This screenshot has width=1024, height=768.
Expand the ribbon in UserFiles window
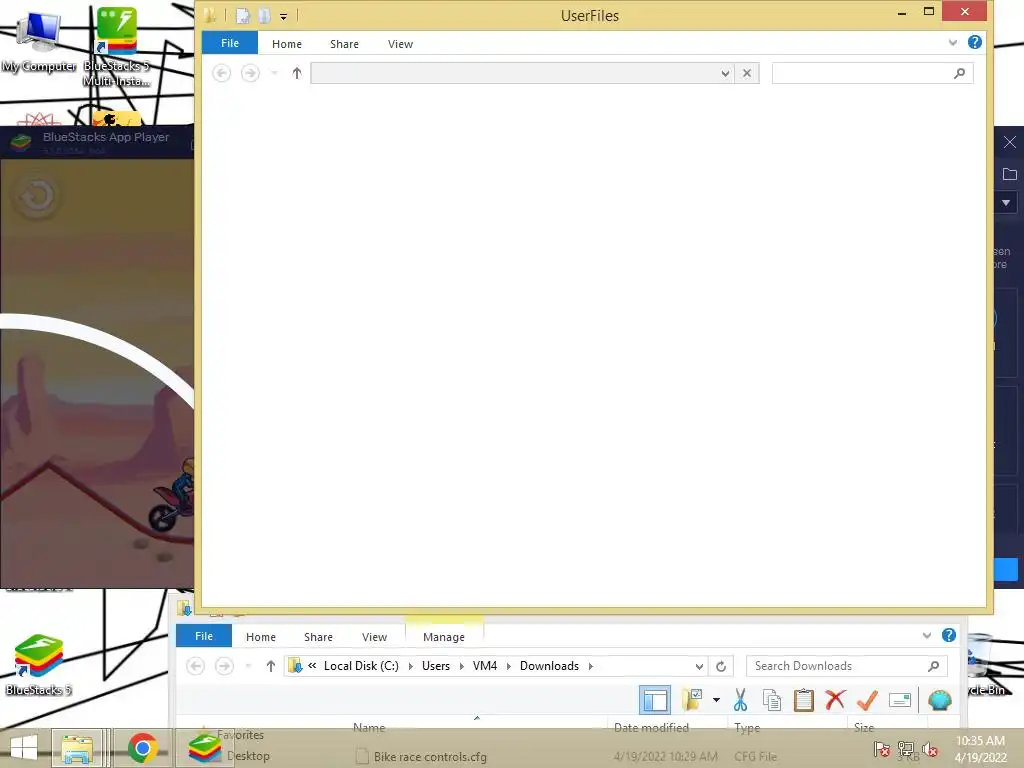tap(953, 42)
